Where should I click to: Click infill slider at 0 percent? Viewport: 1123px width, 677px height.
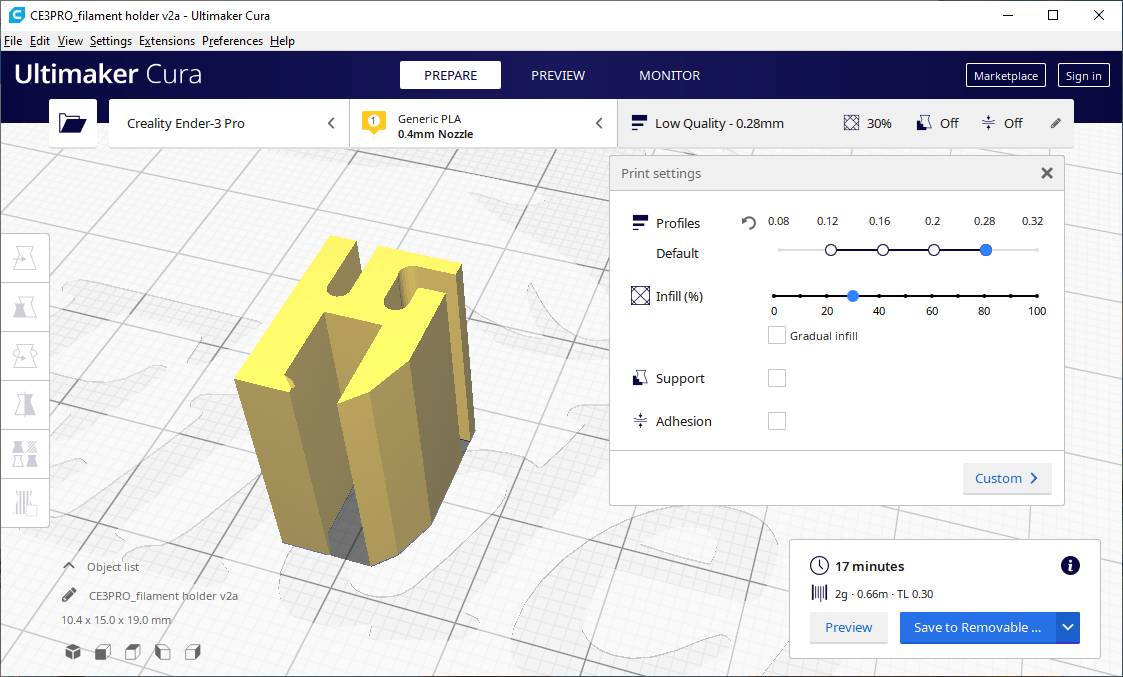(774, 296)
